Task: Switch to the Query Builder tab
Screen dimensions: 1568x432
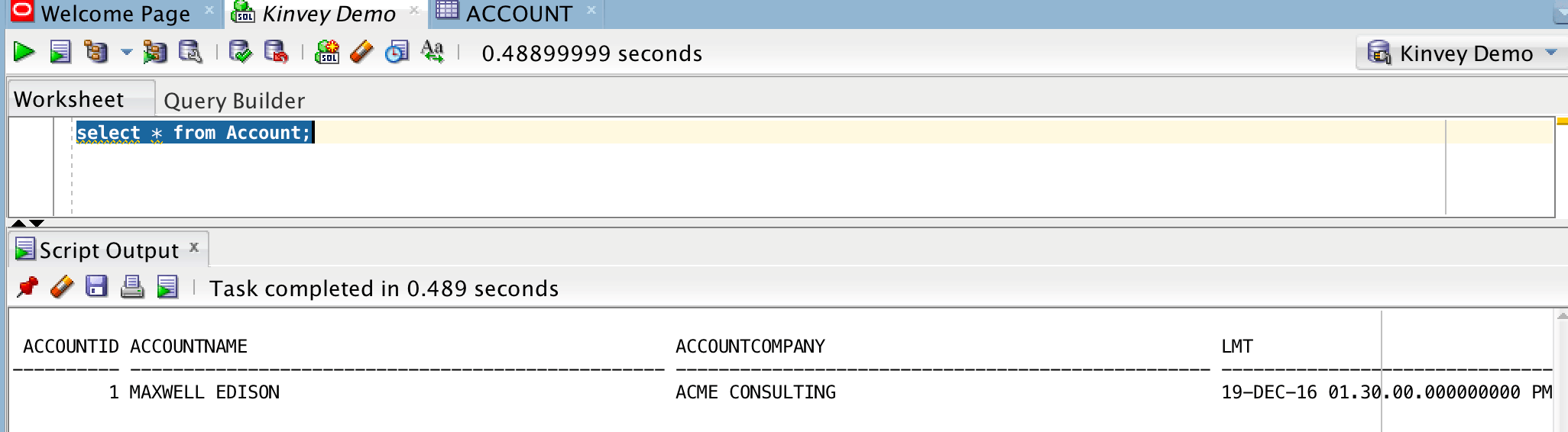Action: pos(234,101)
